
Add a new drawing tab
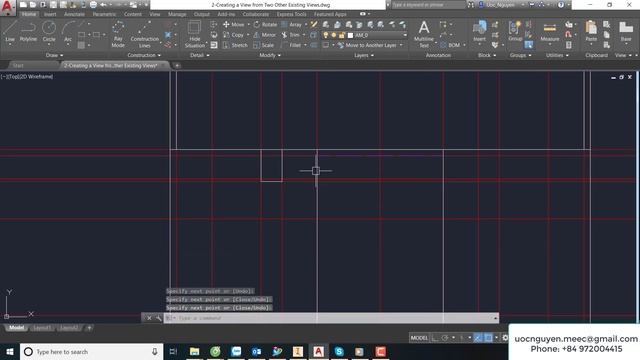(177, 65)
